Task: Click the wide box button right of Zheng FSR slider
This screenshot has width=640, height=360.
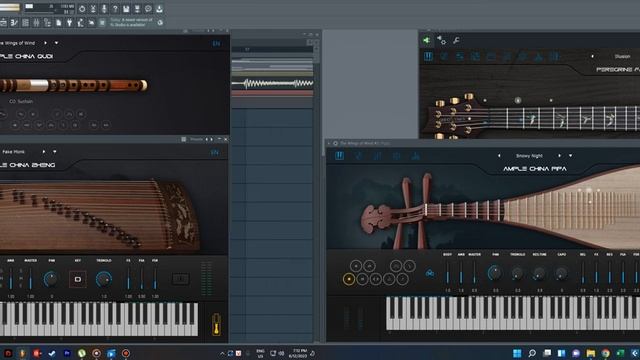Action: point(180,279)
